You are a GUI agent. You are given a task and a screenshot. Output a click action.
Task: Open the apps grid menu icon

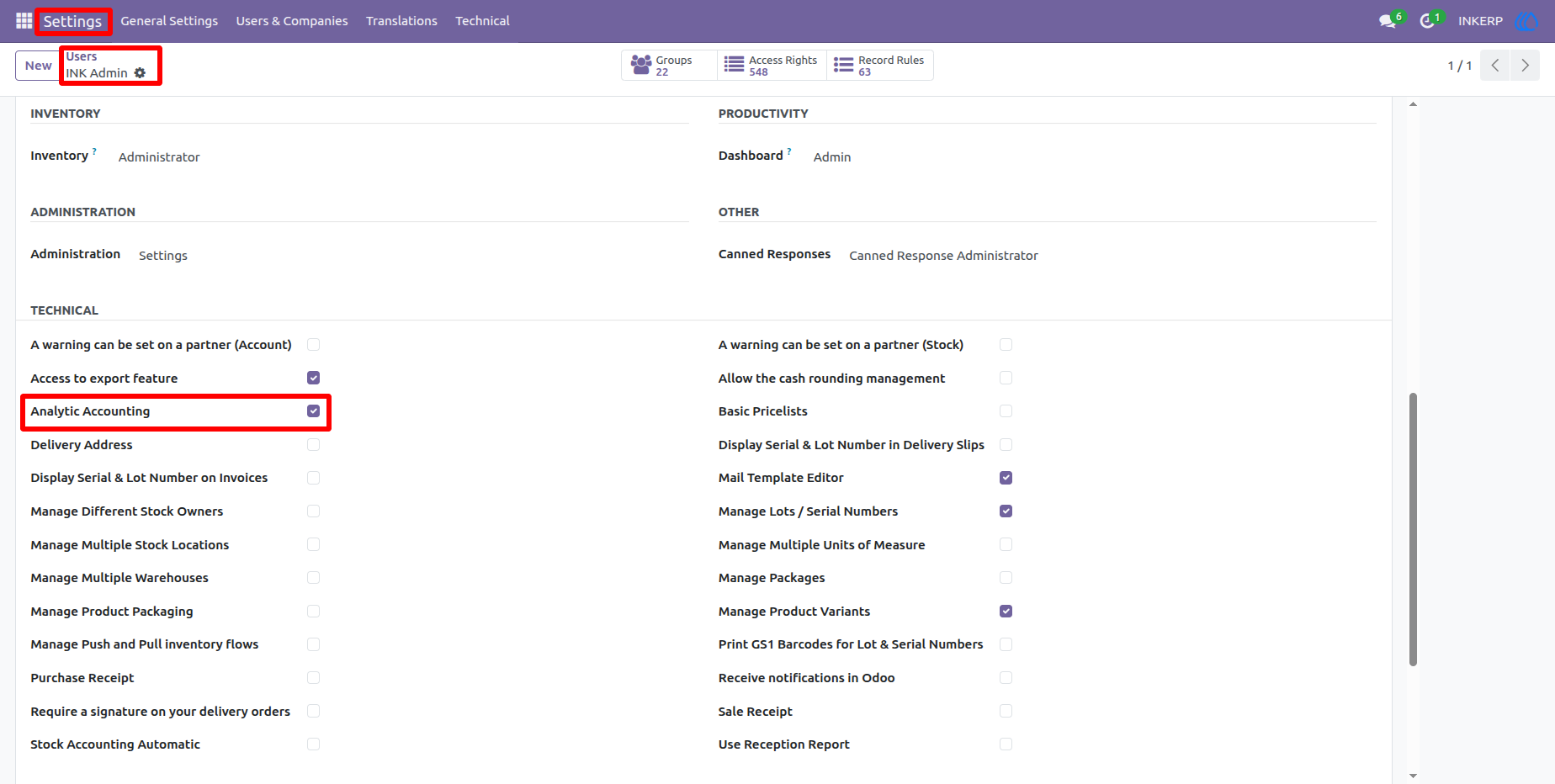[x=24, y=20]
